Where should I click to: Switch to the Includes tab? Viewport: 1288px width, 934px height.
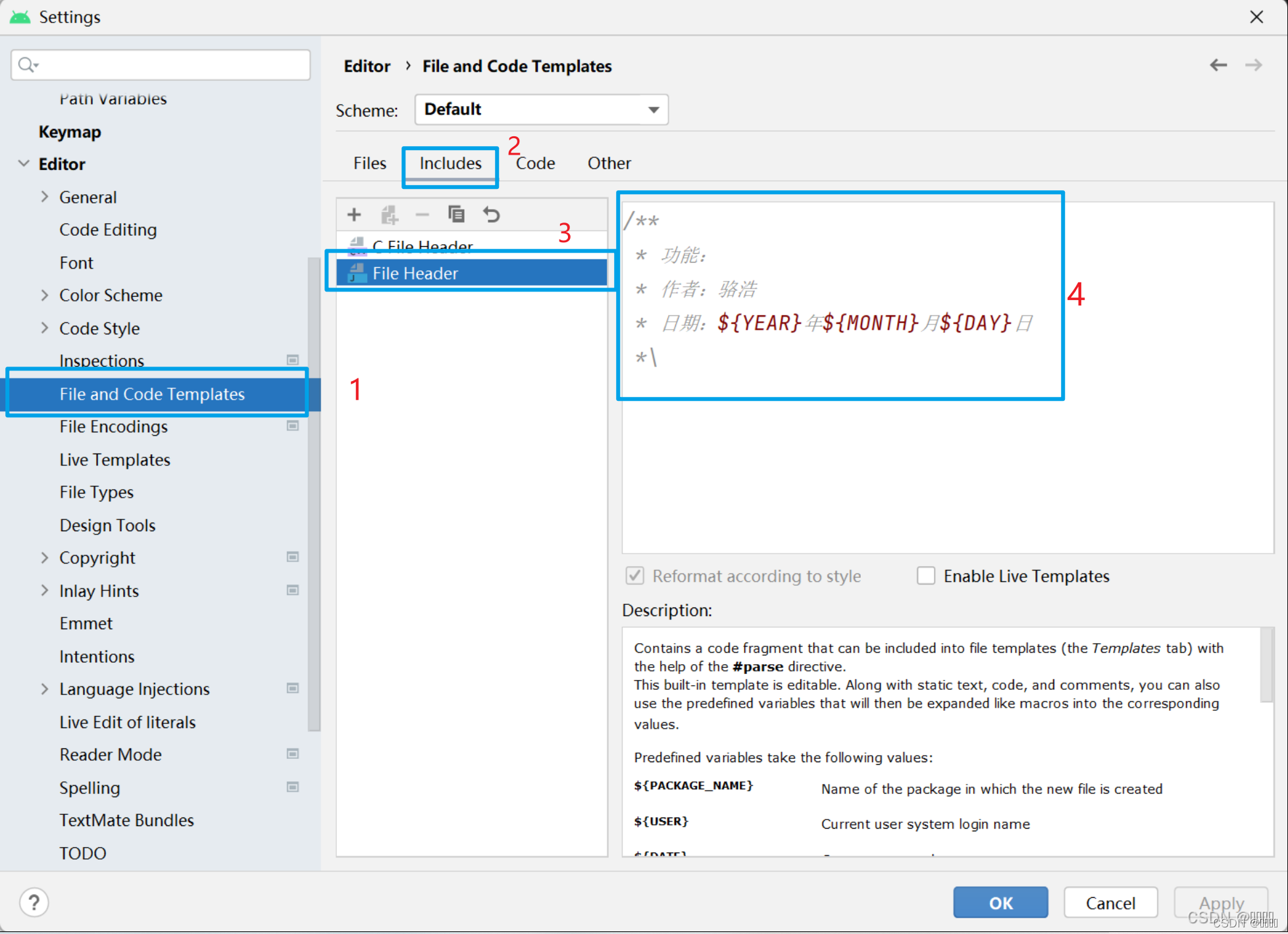click(451, 163)
